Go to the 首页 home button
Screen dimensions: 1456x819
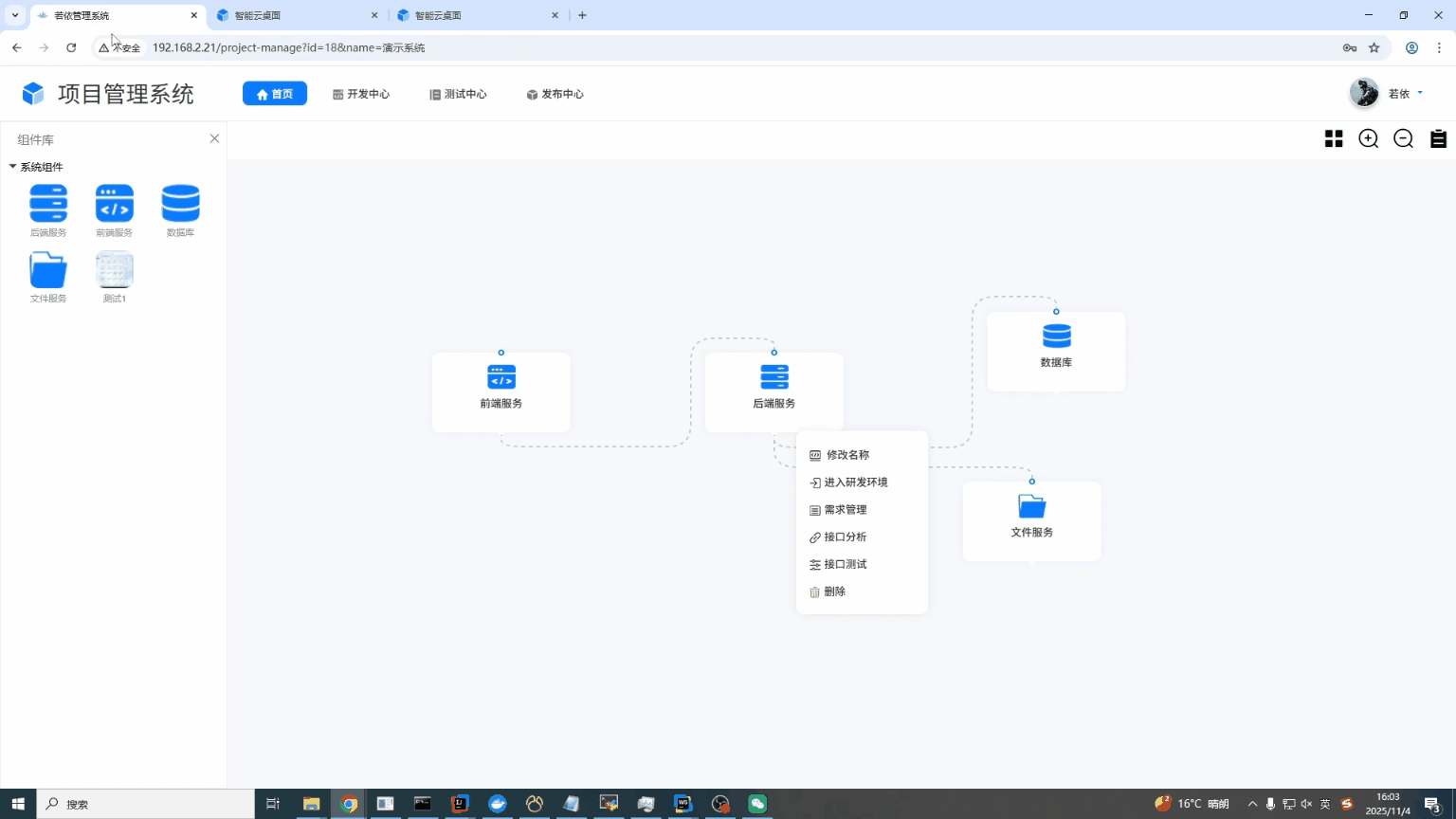click(275, 94)
